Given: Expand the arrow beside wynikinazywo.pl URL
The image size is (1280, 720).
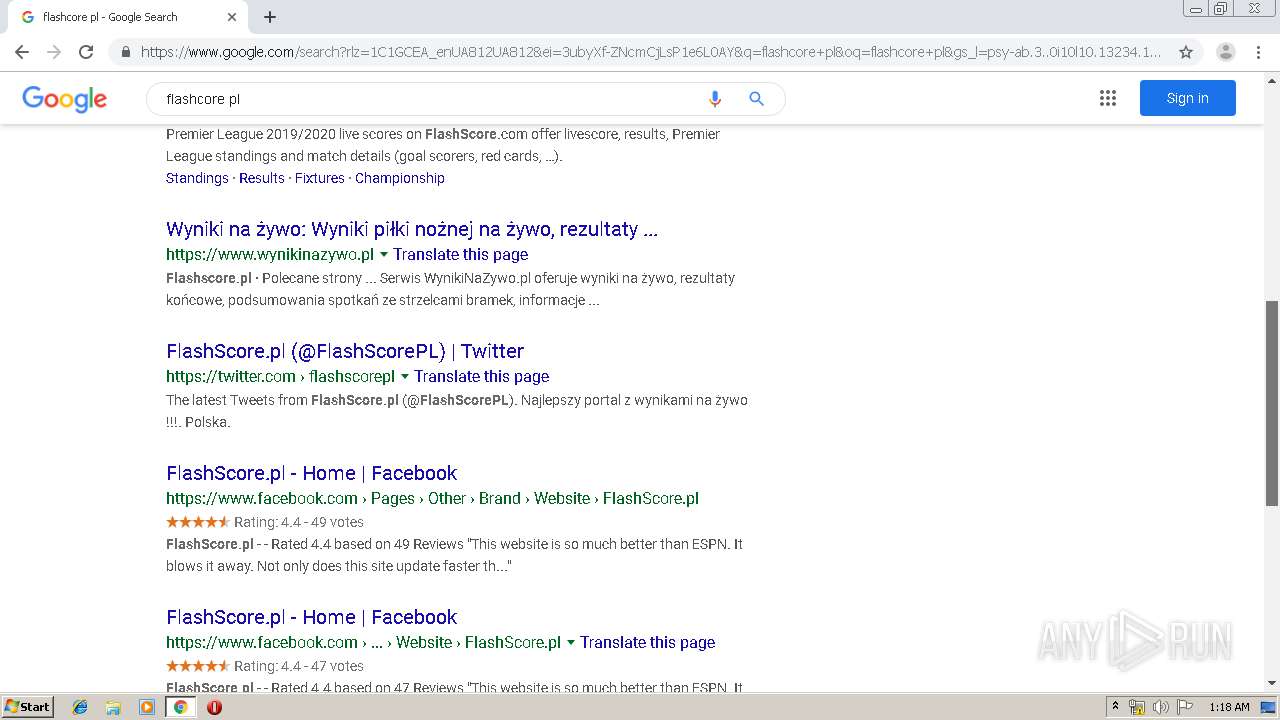Looking at the screenshot, I should 383,255.
